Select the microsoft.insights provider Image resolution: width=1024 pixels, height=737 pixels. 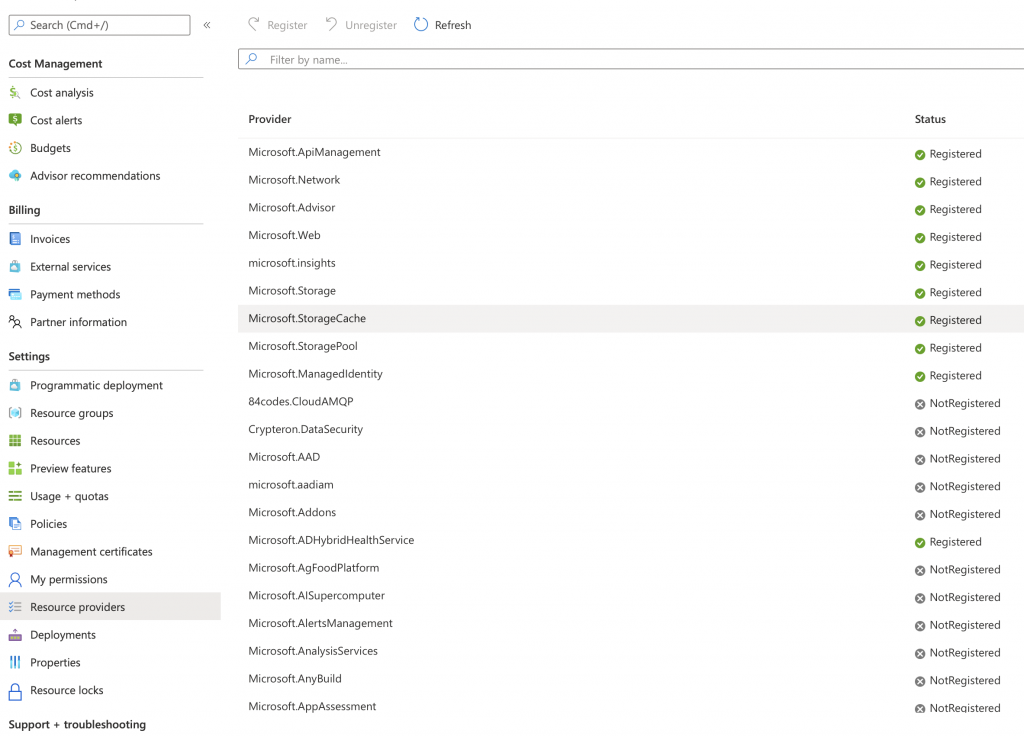tap(292, 263)
